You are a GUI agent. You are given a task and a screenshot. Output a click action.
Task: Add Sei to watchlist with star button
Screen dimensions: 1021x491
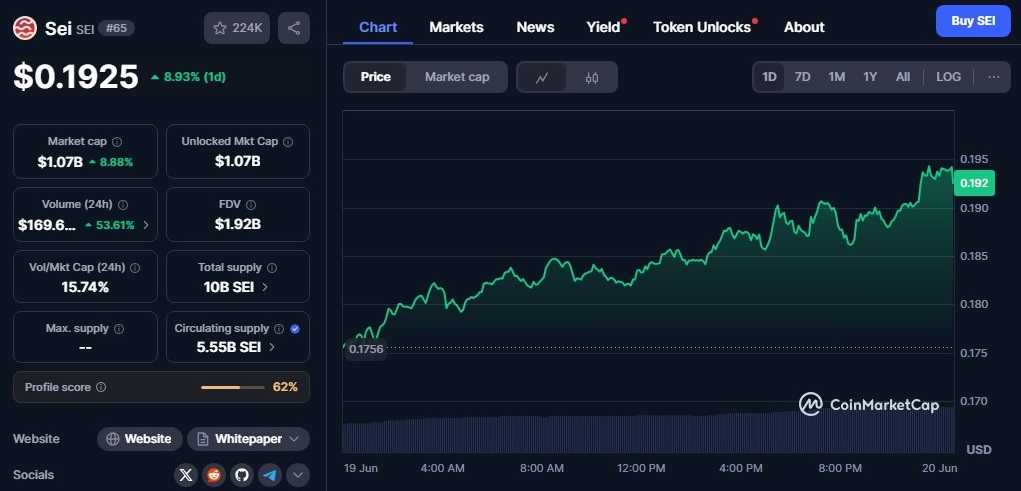[237, 28]
